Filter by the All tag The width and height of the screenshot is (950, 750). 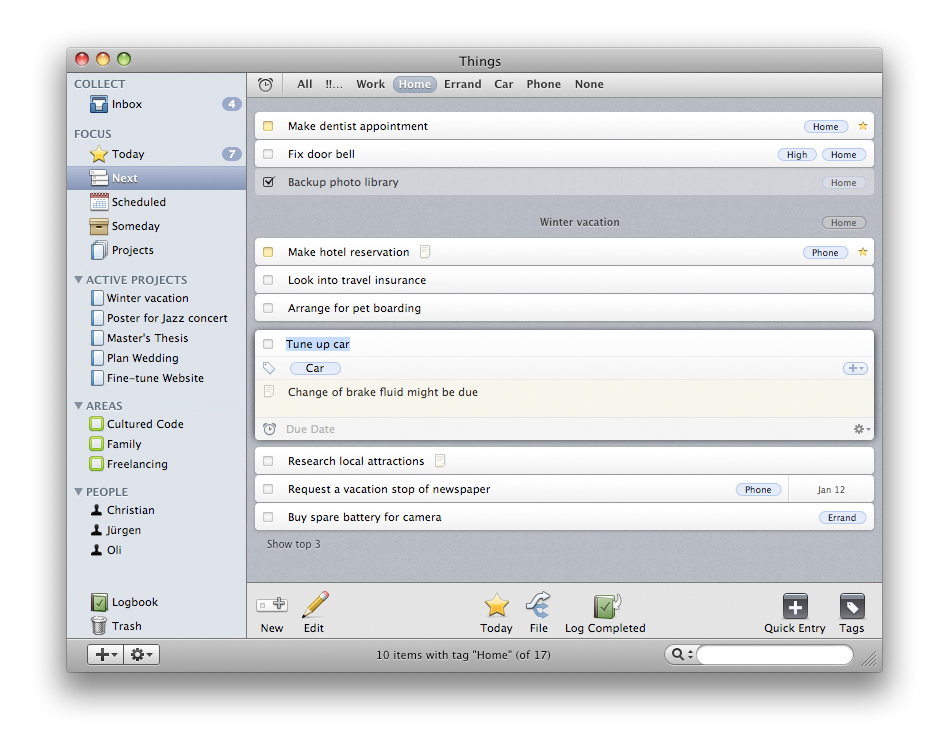305,84
